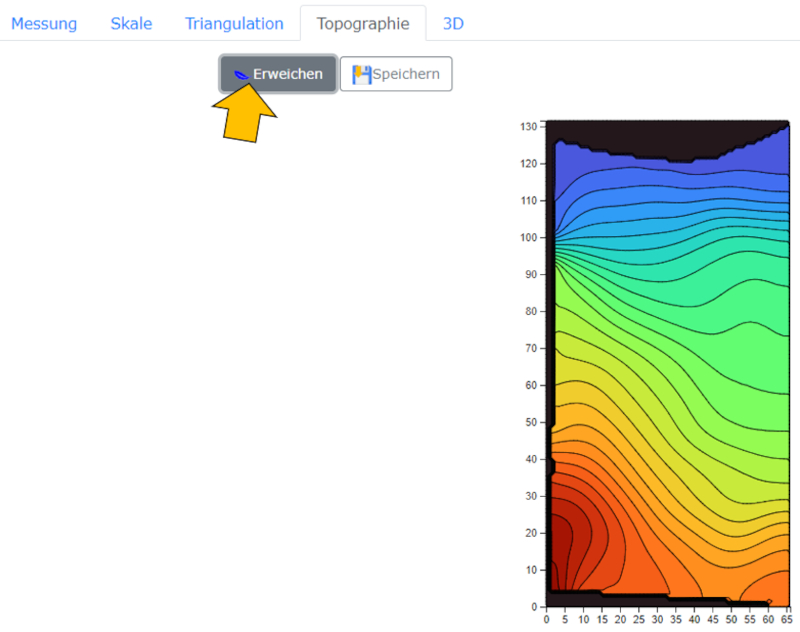The image size is (800, 632).
Task: Click the y-axis label 100
Action: point(528,238)
